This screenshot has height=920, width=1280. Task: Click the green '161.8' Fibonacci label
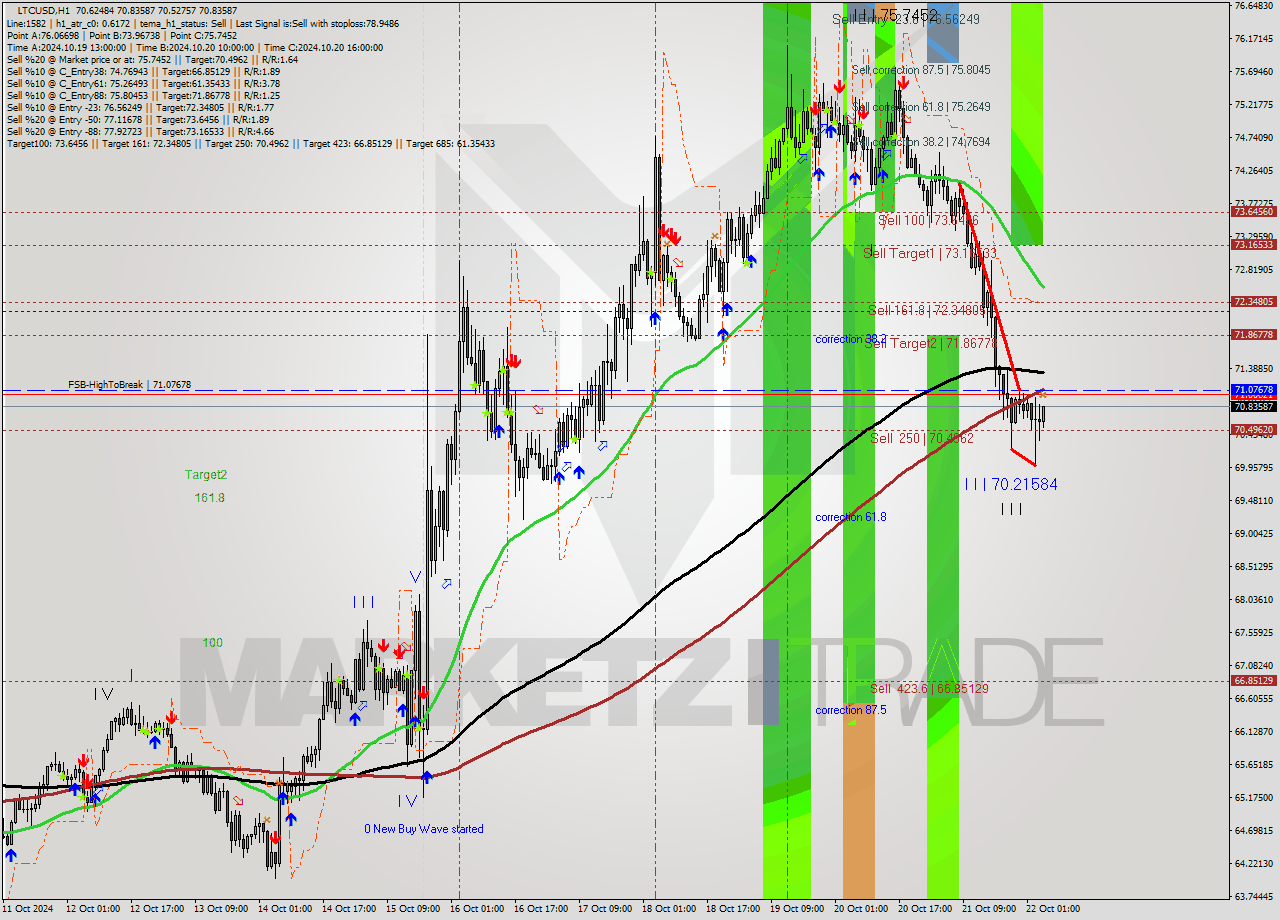pyautogui.click(x=209, y=497)
